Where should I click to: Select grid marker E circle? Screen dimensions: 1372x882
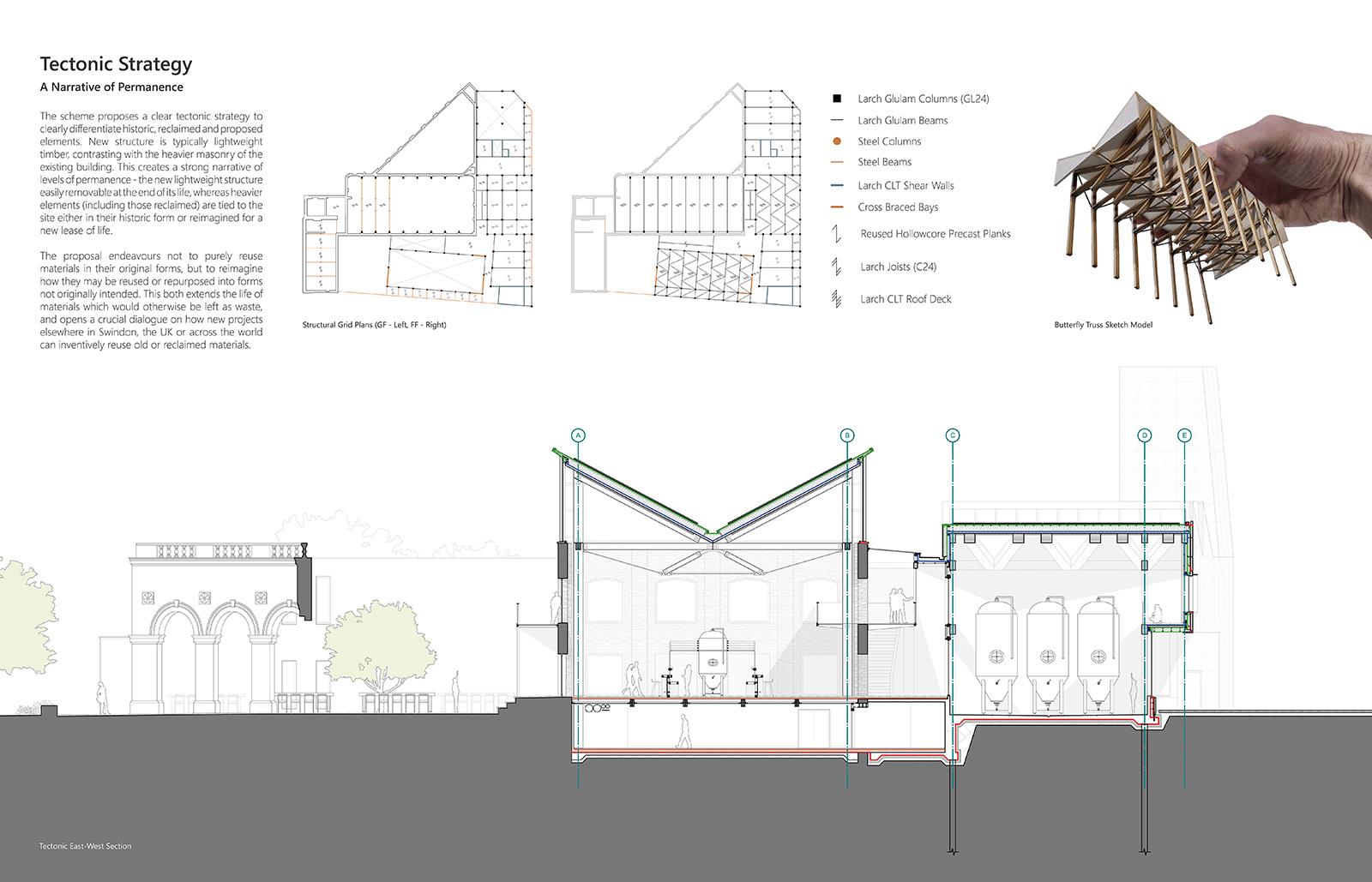1185,435
